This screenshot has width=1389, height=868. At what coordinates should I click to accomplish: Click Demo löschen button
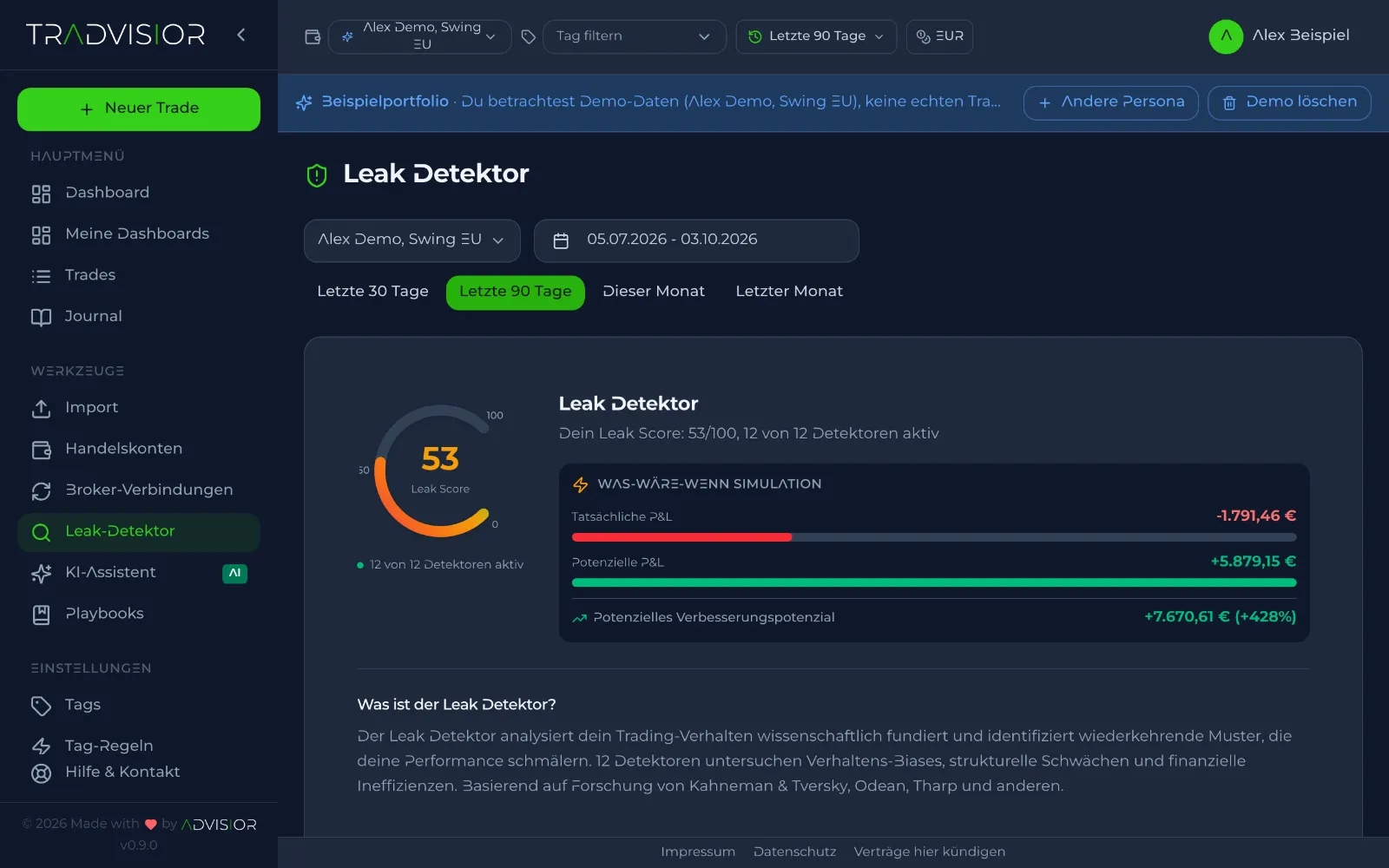tap(1289, 102)
